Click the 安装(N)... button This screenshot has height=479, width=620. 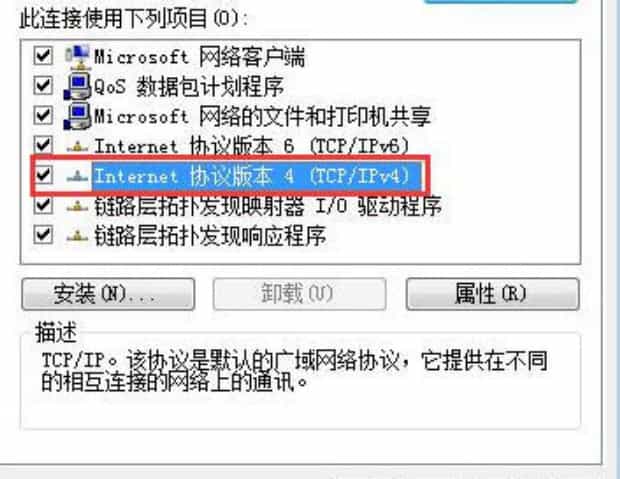click(108, 294)
